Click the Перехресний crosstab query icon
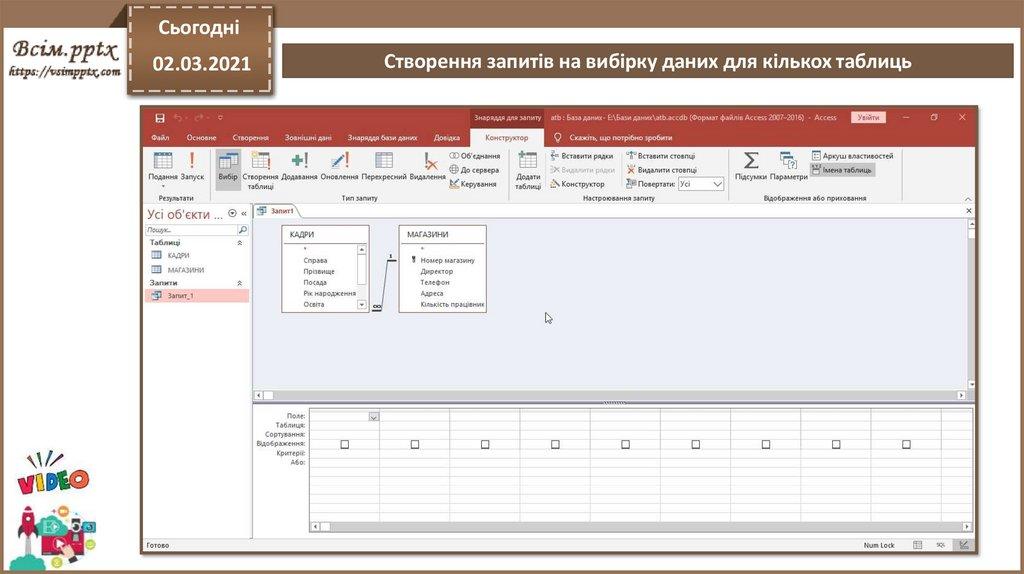Screen dimensions: 1024x574 tap(384, 163)
